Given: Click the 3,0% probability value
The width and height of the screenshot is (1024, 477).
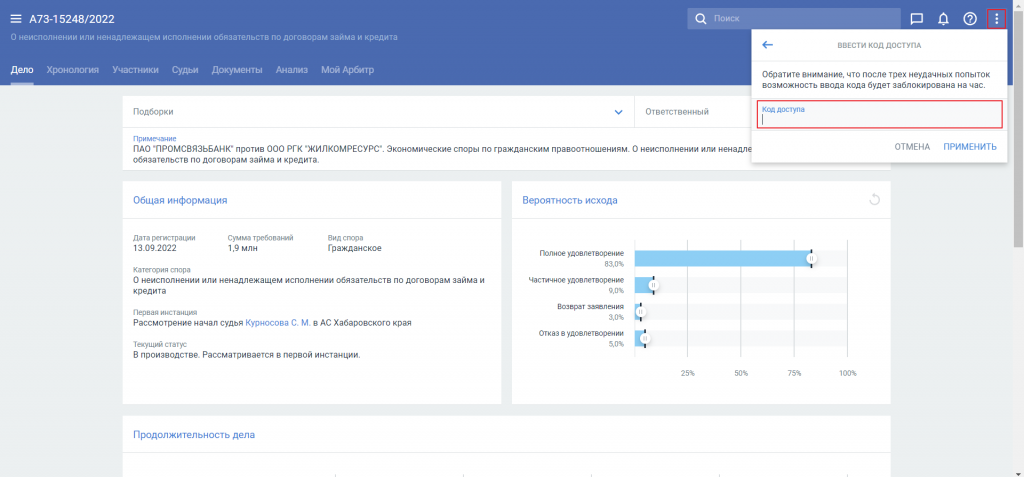Looking at the screenshot, I should point(616,318).
